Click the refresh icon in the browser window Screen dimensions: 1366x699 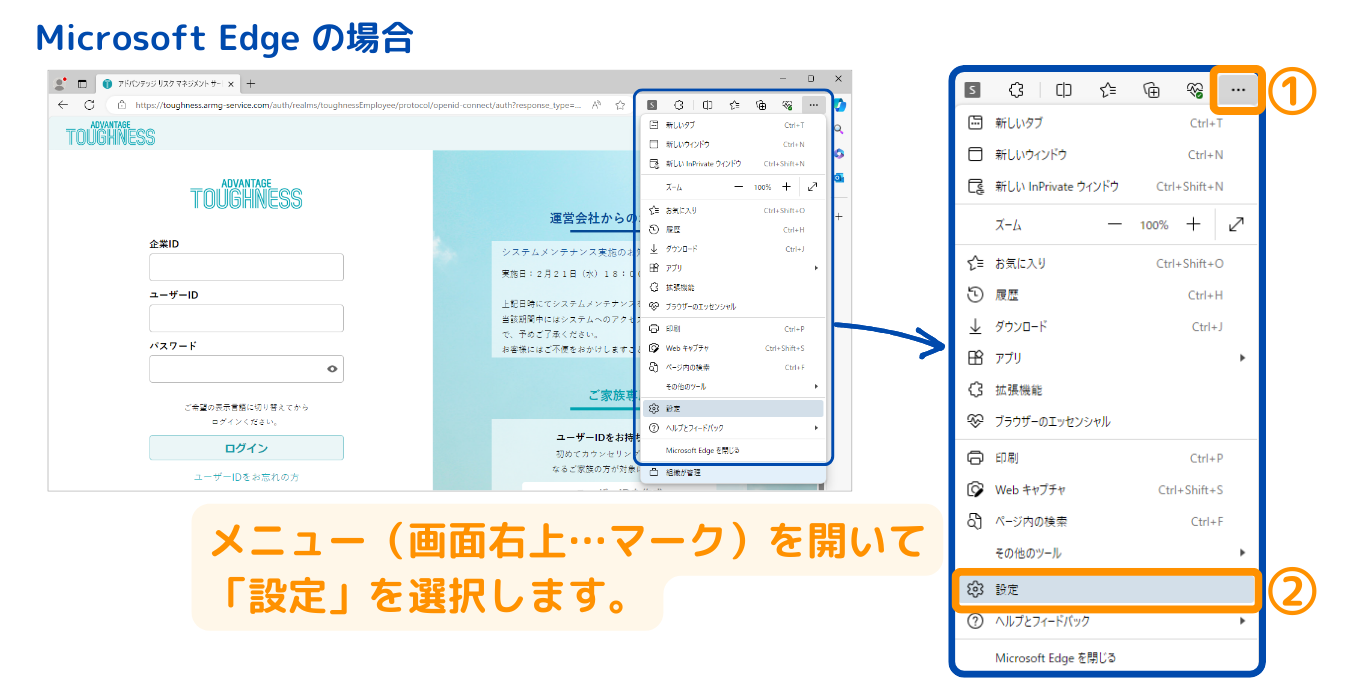(89, 104)
